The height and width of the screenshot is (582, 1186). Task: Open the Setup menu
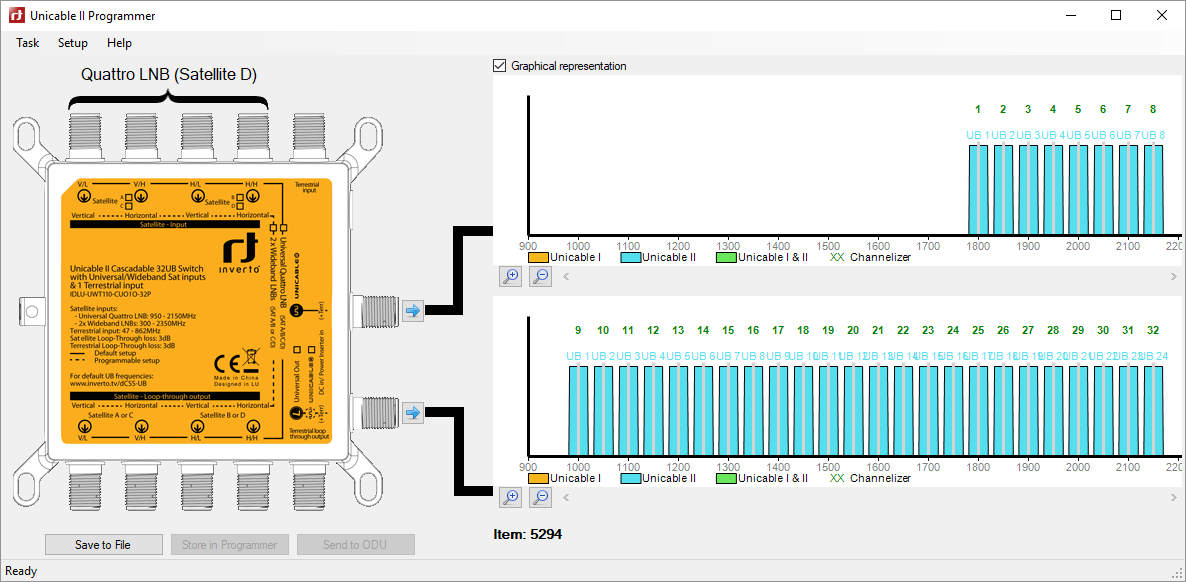pos(73,43)
